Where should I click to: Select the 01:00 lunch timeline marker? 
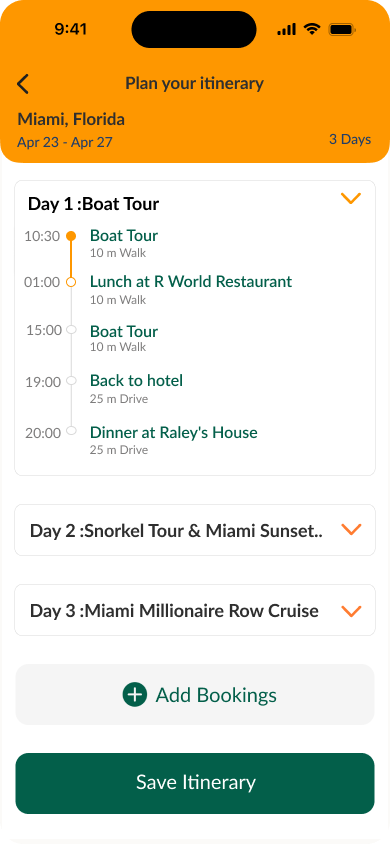coord(70,282)
